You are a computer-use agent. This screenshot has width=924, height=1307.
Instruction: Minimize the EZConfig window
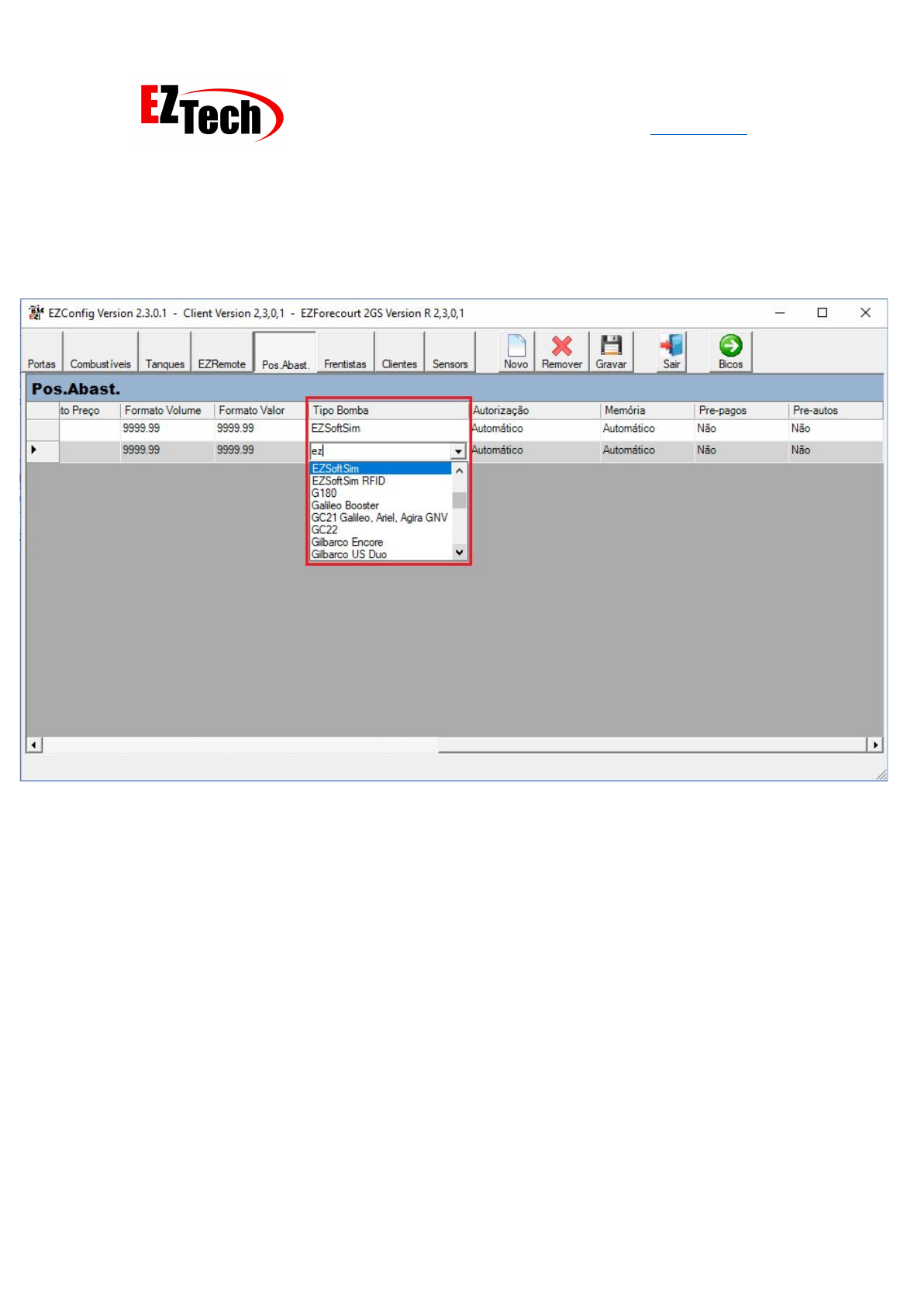(x=780, y=312)
